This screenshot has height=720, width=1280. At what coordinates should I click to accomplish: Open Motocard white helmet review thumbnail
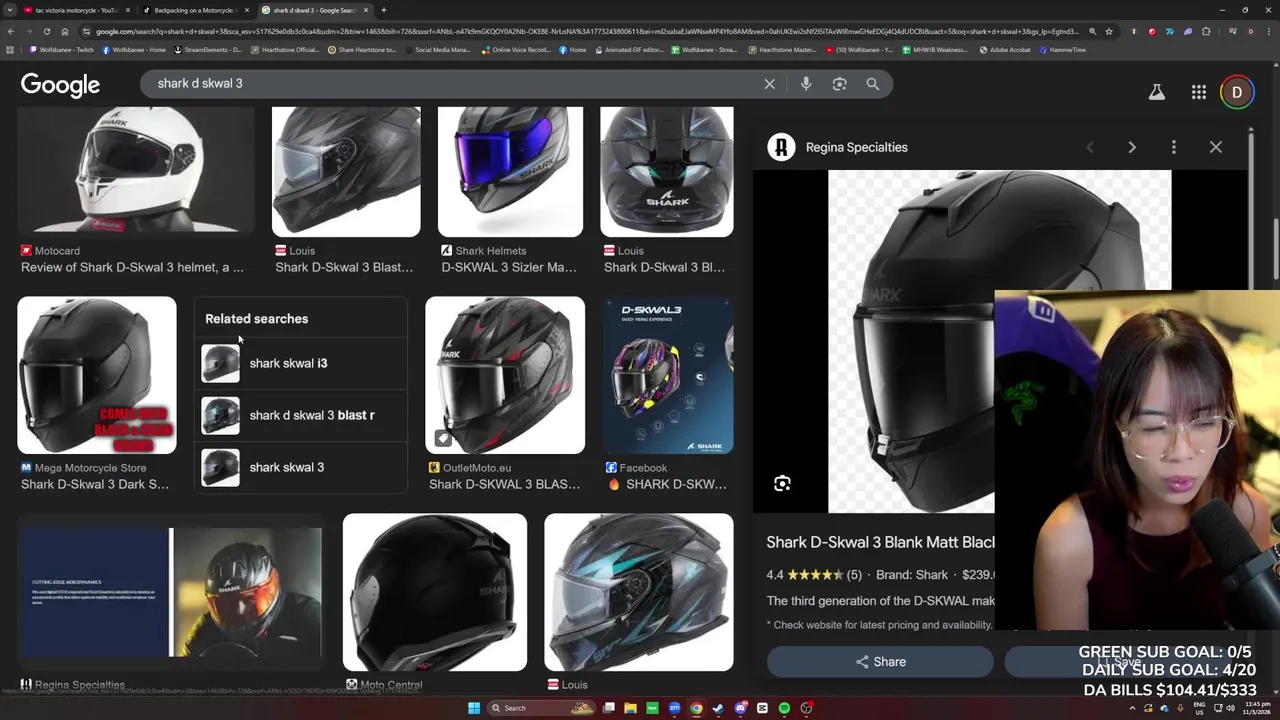click(x=136, y=170)
